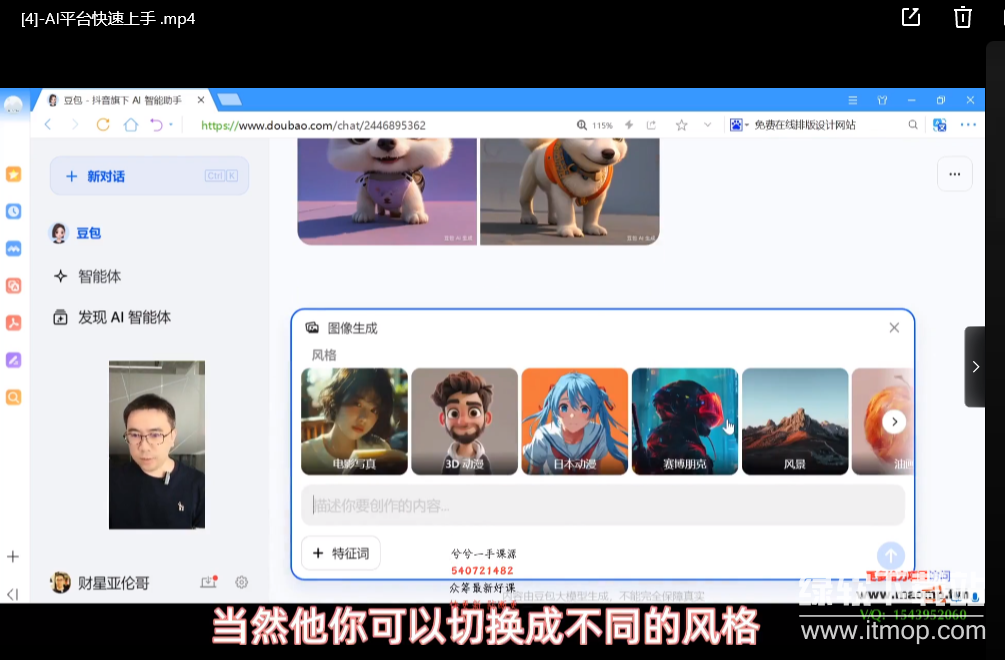Click the share icon in video viewer
Image resolution: width=1005 pixels, height=660 pixels.
point(911,17)
